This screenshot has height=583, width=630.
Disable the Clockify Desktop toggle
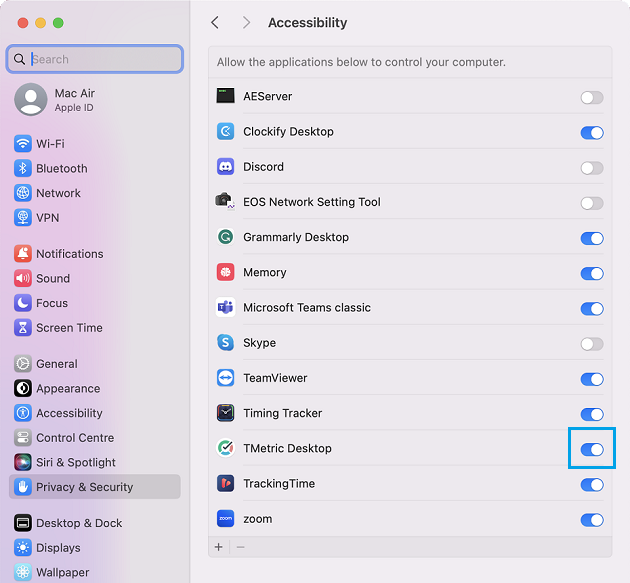tap(592, 133)
